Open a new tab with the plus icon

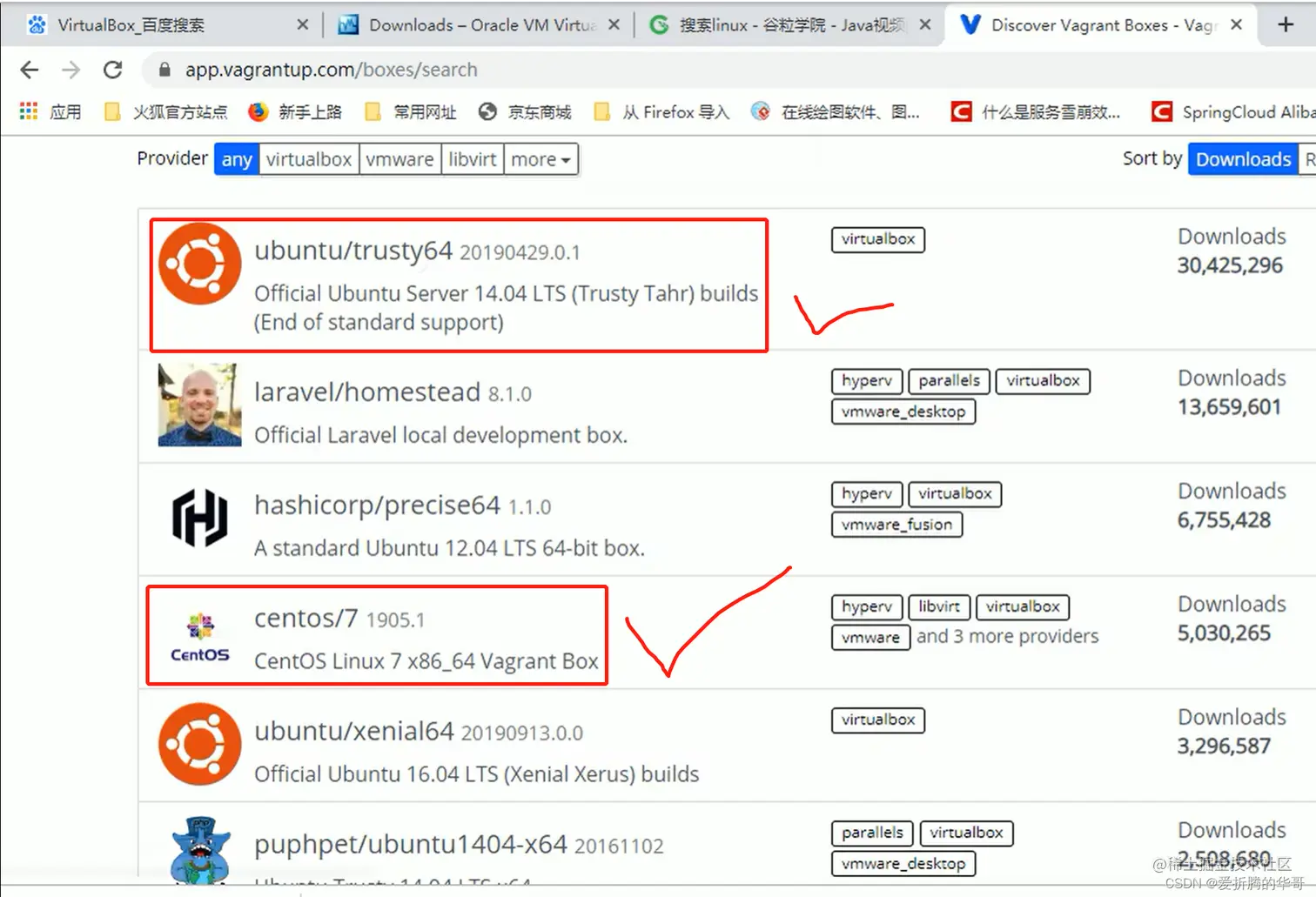(x=1286, y=25)
